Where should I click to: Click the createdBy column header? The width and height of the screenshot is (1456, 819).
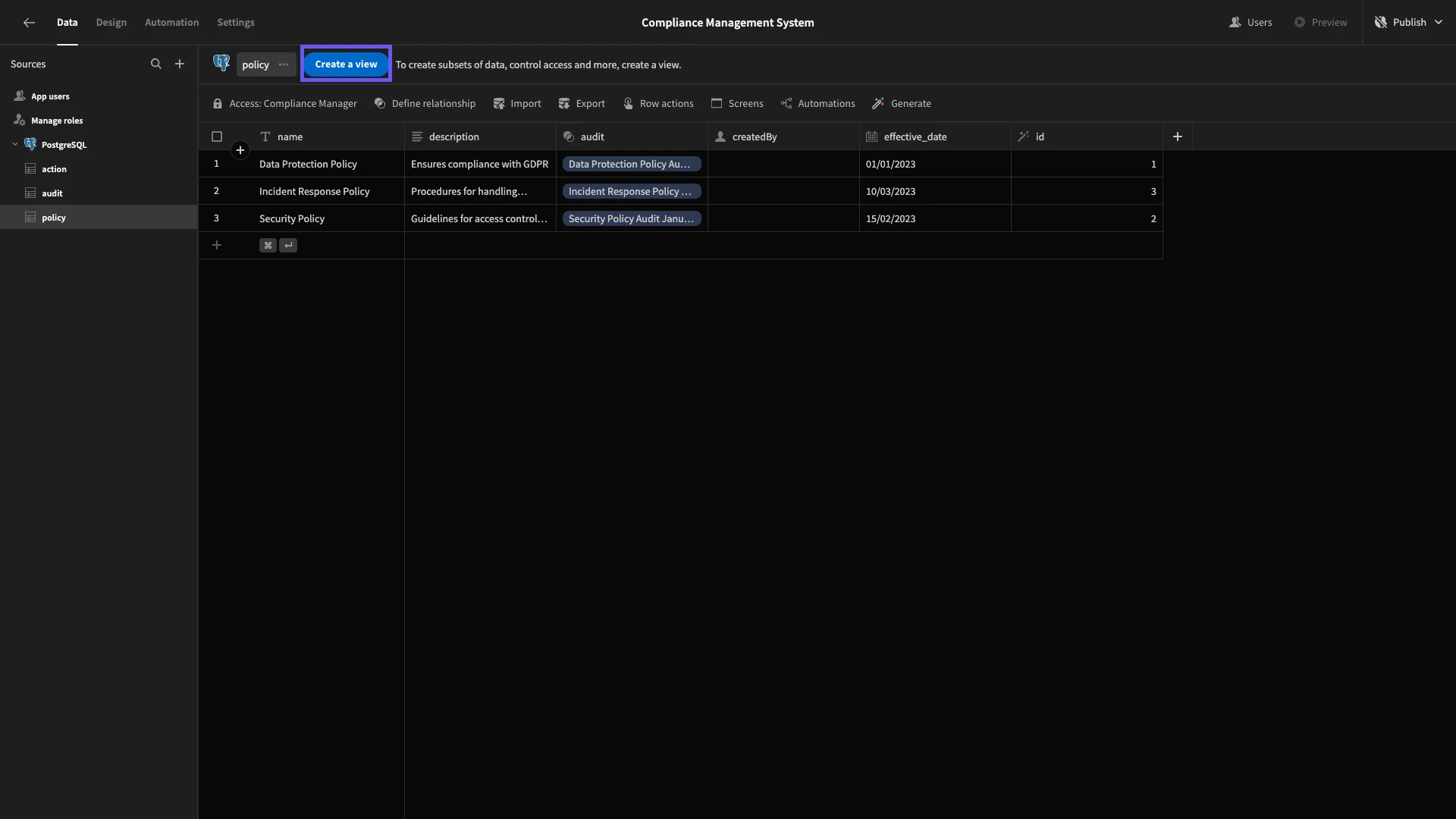click(783, 136)
